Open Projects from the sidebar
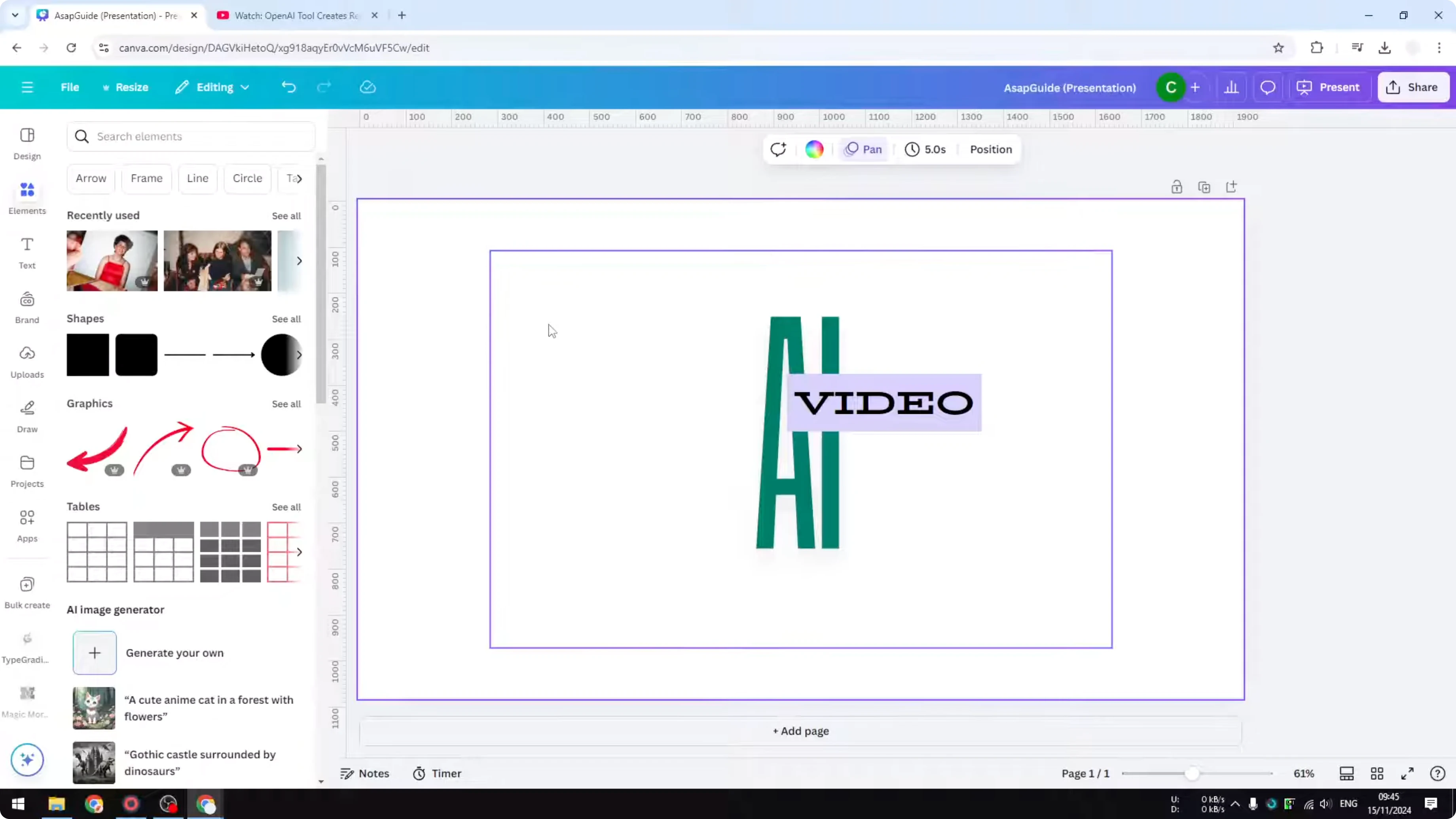1456x819 pixels. [x=27, y=471]
